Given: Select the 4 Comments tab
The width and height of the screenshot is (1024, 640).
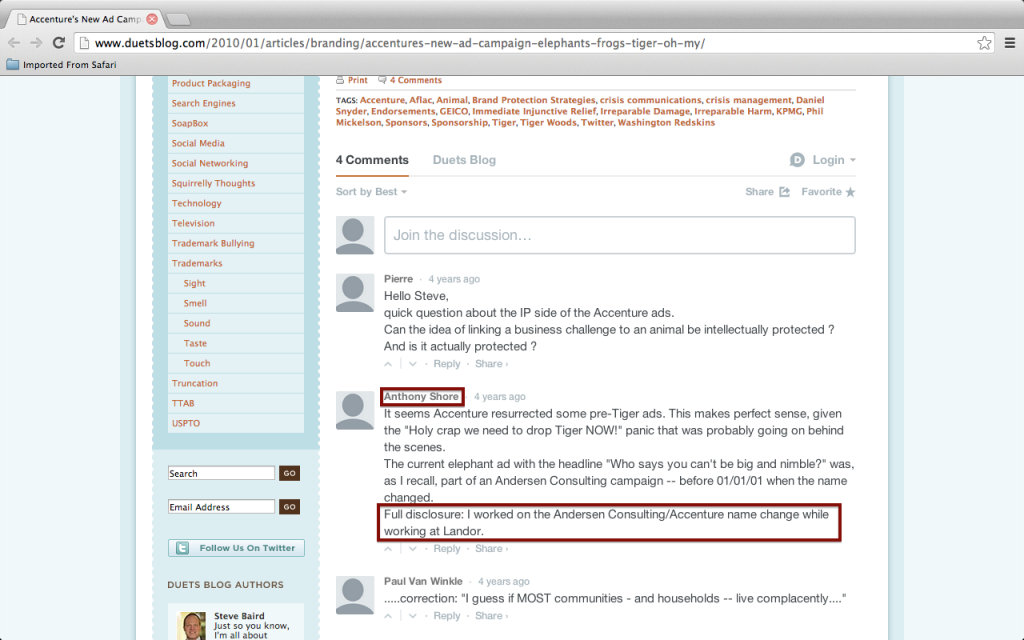Looking at the screenshot, I should click(372, 160).
